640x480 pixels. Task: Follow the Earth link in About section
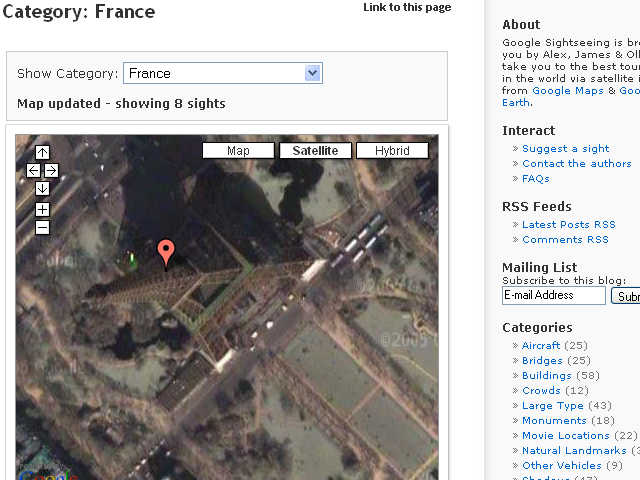[516, 102]
